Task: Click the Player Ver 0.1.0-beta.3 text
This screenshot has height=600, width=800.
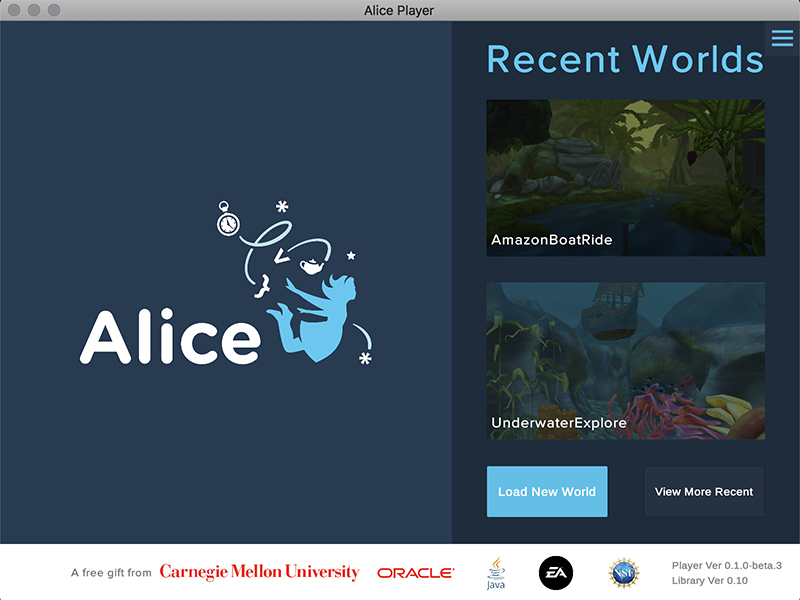Action: tap(727, 565)
